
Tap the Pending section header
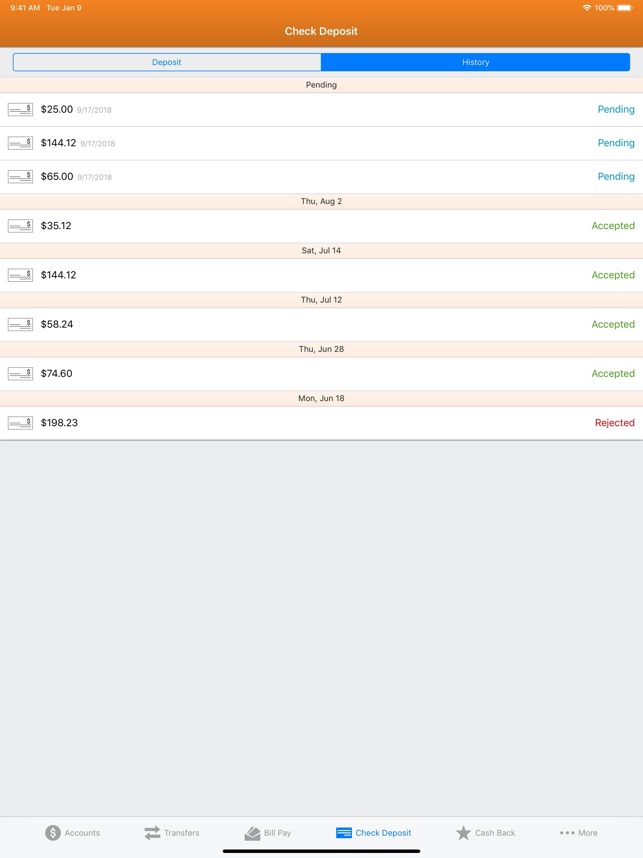(x=321, y=85)
